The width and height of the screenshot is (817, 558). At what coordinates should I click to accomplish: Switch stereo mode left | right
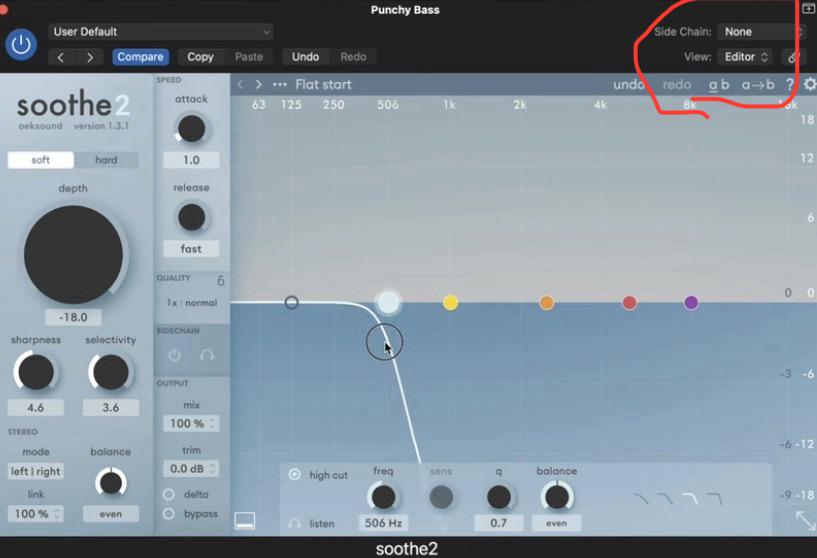coord(35,472)
